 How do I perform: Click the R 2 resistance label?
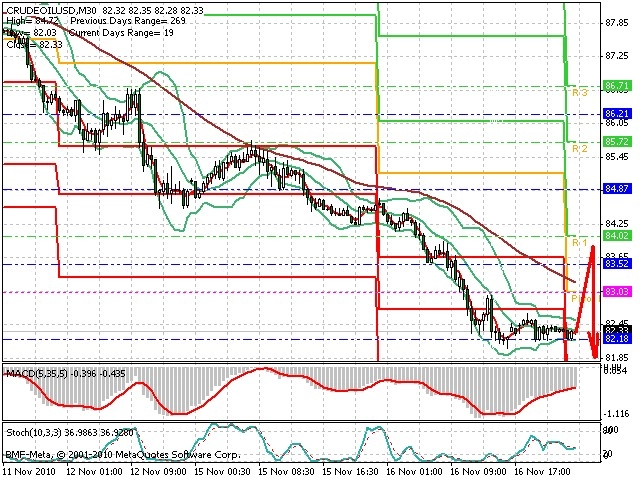tap(580, 148)
